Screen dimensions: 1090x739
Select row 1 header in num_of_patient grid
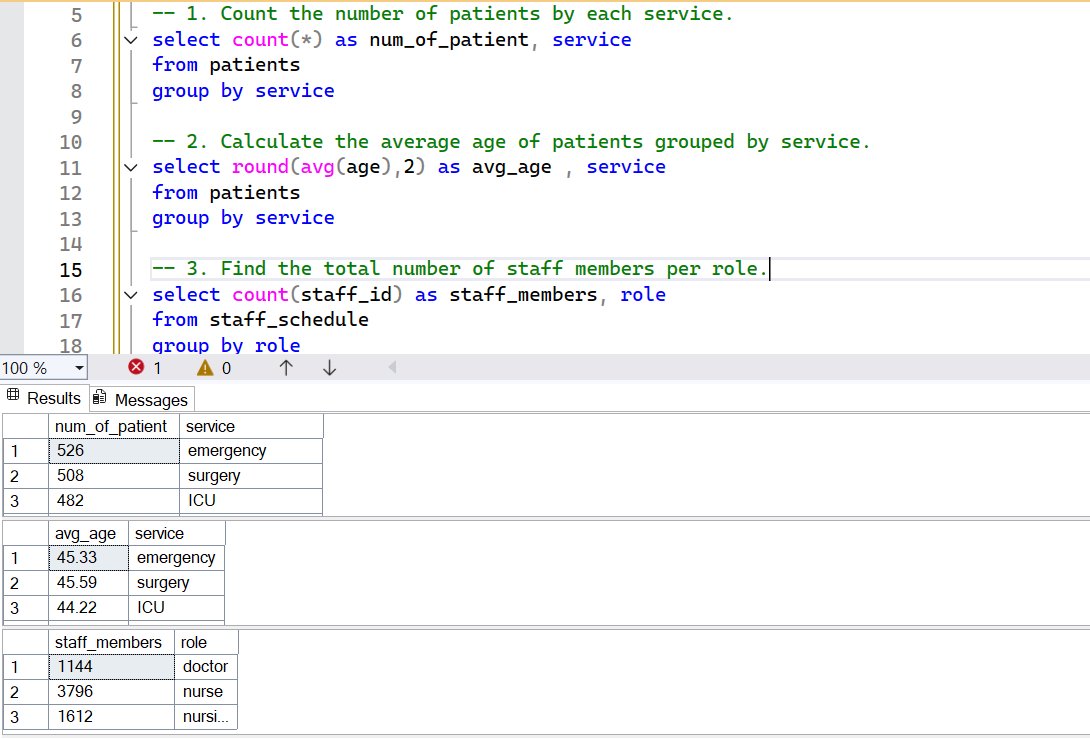click(26, 450)
